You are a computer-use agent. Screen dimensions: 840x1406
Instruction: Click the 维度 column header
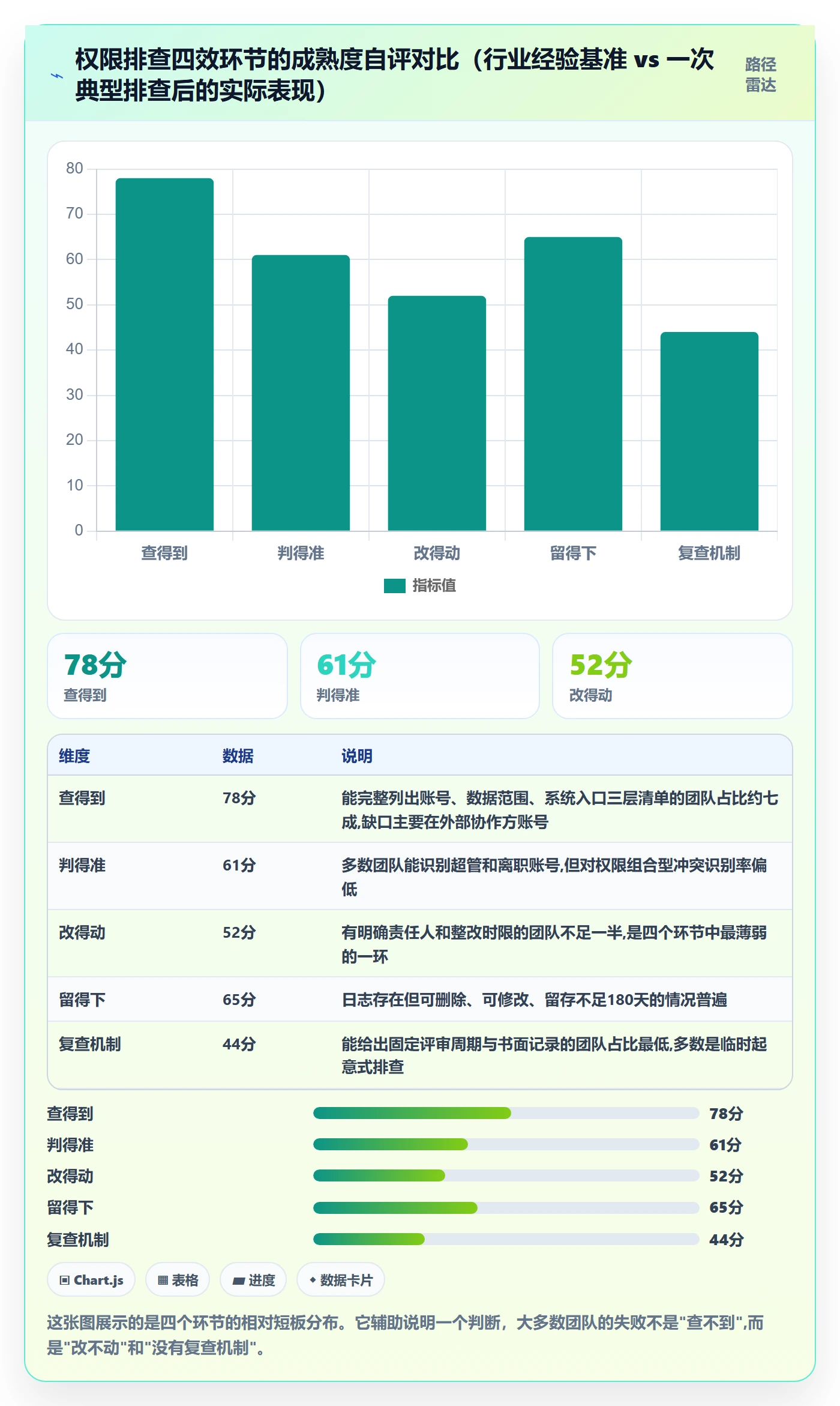(74, 756)
